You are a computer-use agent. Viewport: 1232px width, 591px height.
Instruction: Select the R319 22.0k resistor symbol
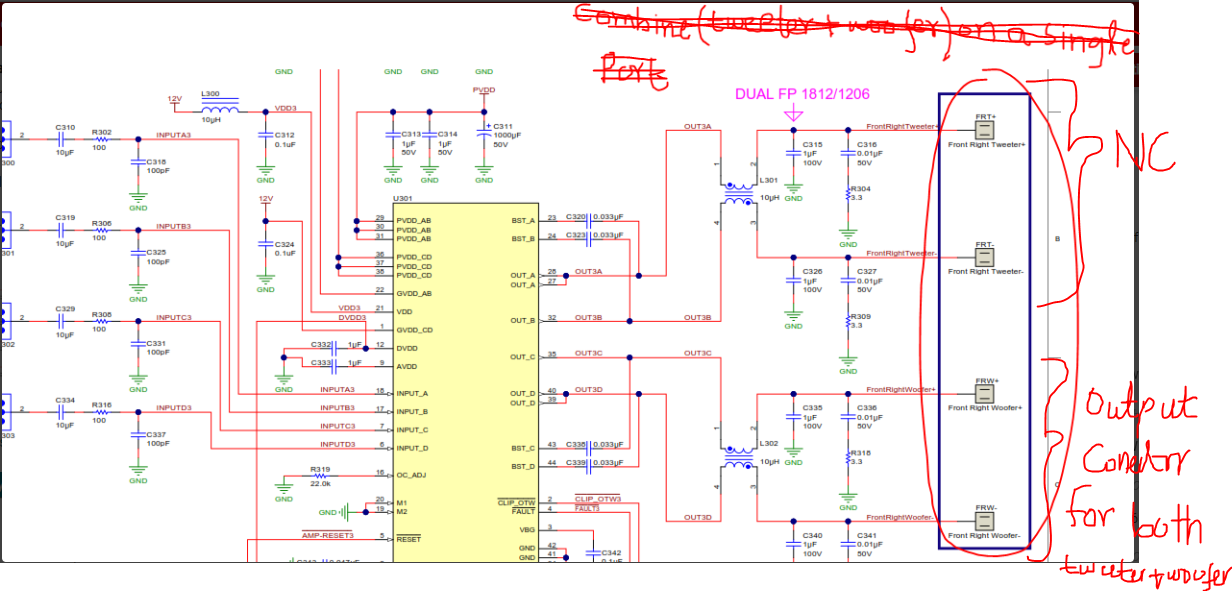point(320,475)
